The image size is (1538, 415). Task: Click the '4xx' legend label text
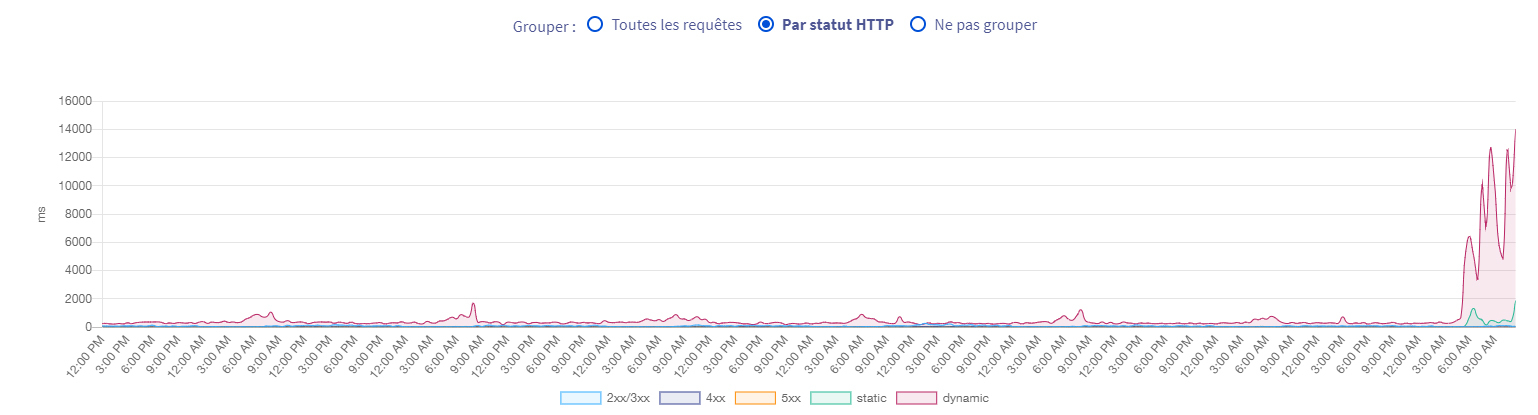click(x=715, y=398)
